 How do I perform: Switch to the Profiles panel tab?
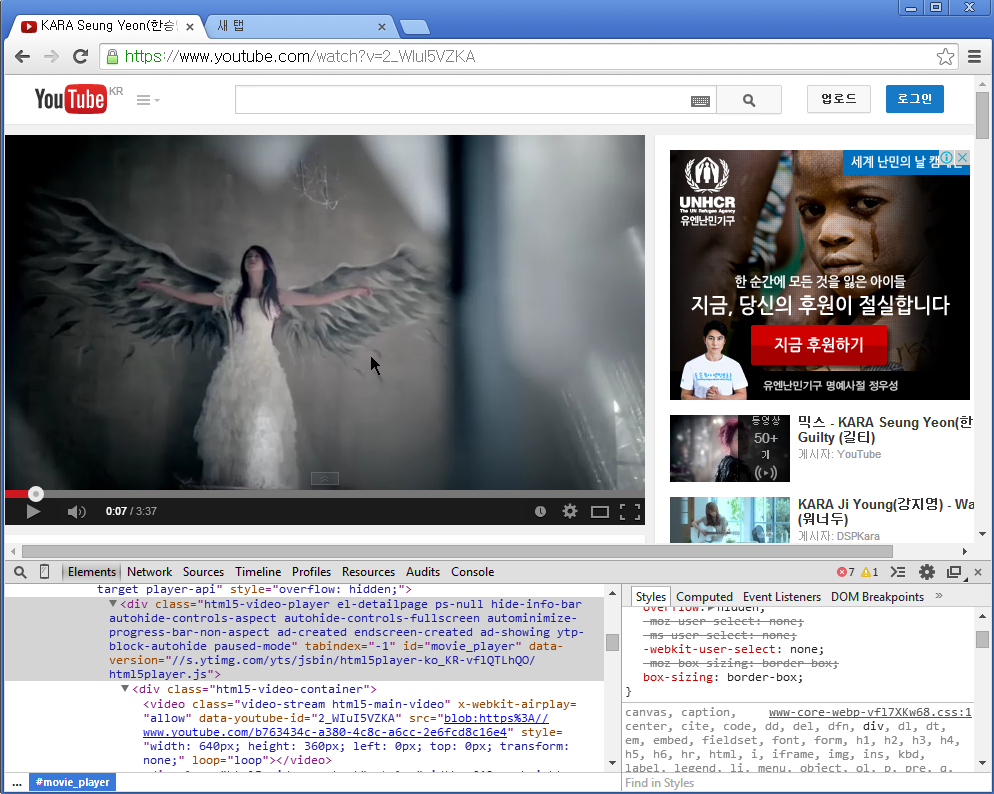point(311,572)
